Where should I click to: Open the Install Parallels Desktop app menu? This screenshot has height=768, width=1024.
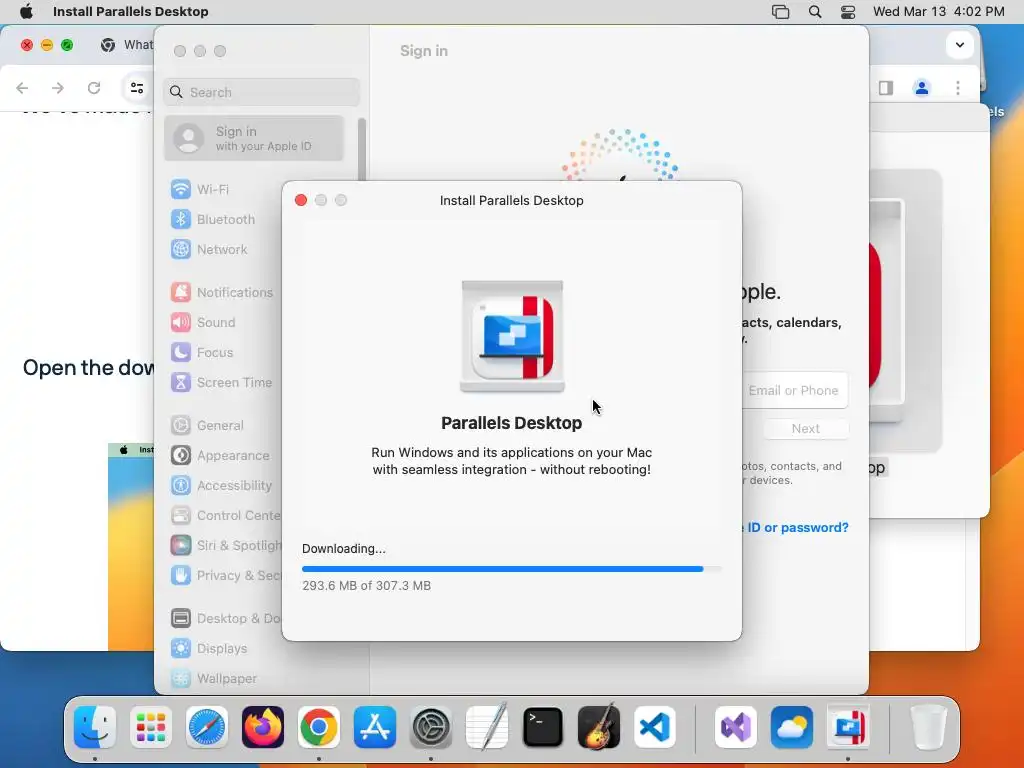tap(131, 11)
